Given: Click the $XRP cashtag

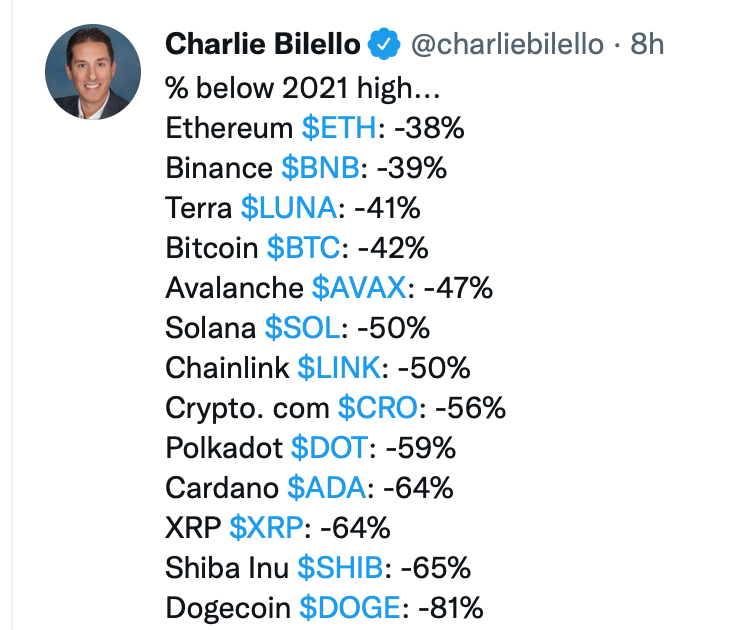Looking at the screenshot, I should click(266, 528).
